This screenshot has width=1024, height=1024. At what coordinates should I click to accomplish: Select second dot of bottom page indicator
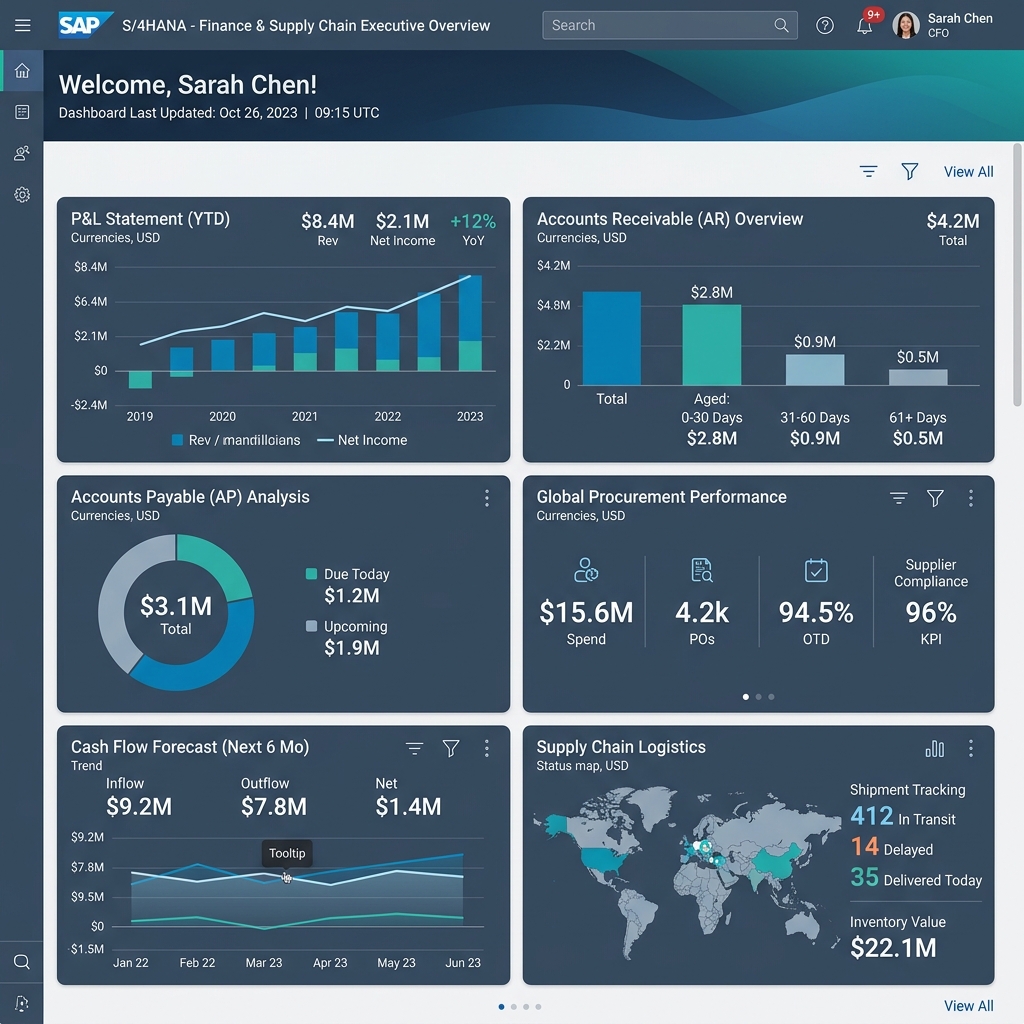tap(513, 1006)
